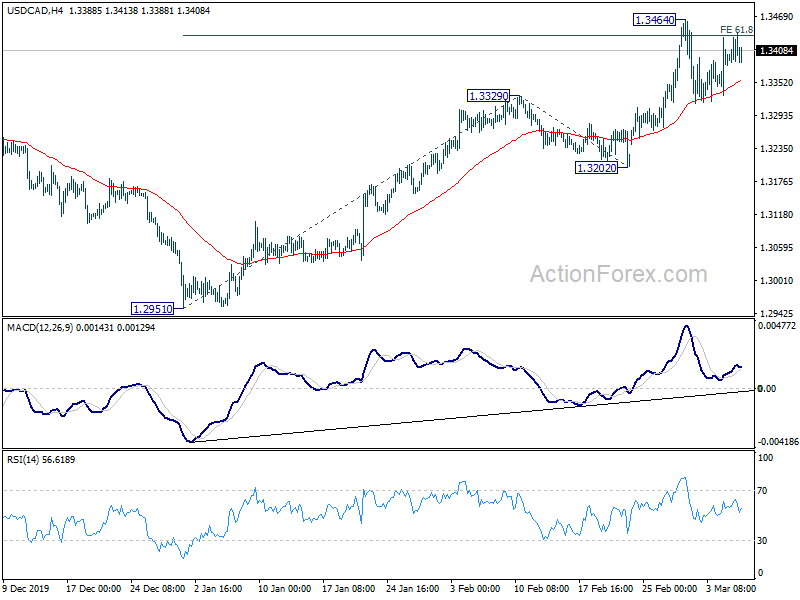Image resolution: width=800 pixels, height=600 pixels.
Task: Click the MACD 0.00 zero level value
Action: (767, 389)
